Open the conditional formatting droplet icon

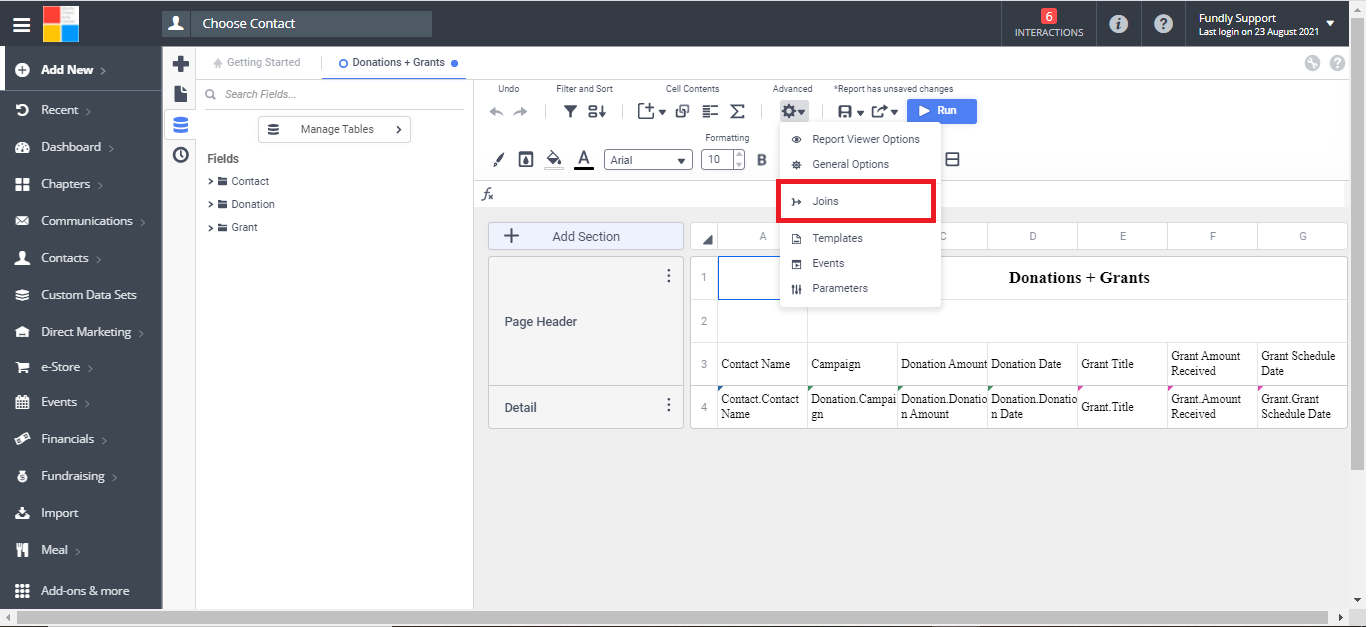point(526,160)
